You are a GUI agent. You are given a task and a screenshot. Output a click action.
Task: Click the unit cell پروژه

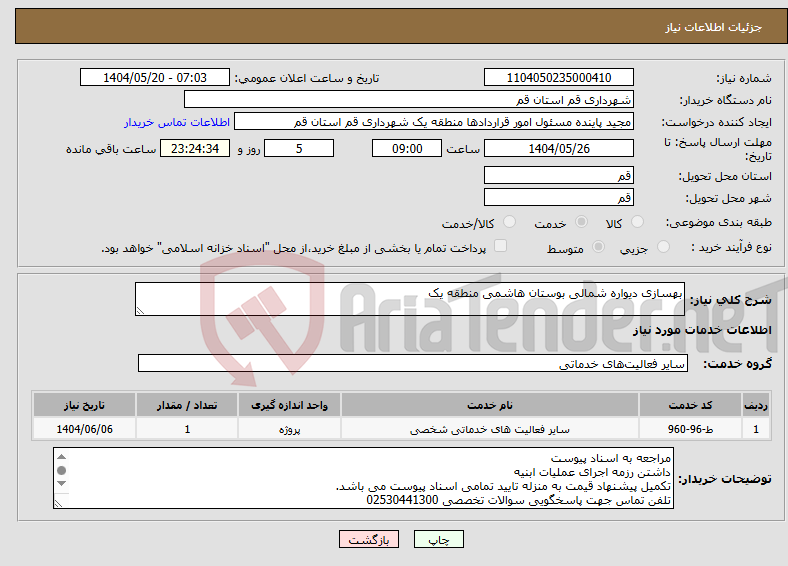[289, 429]
